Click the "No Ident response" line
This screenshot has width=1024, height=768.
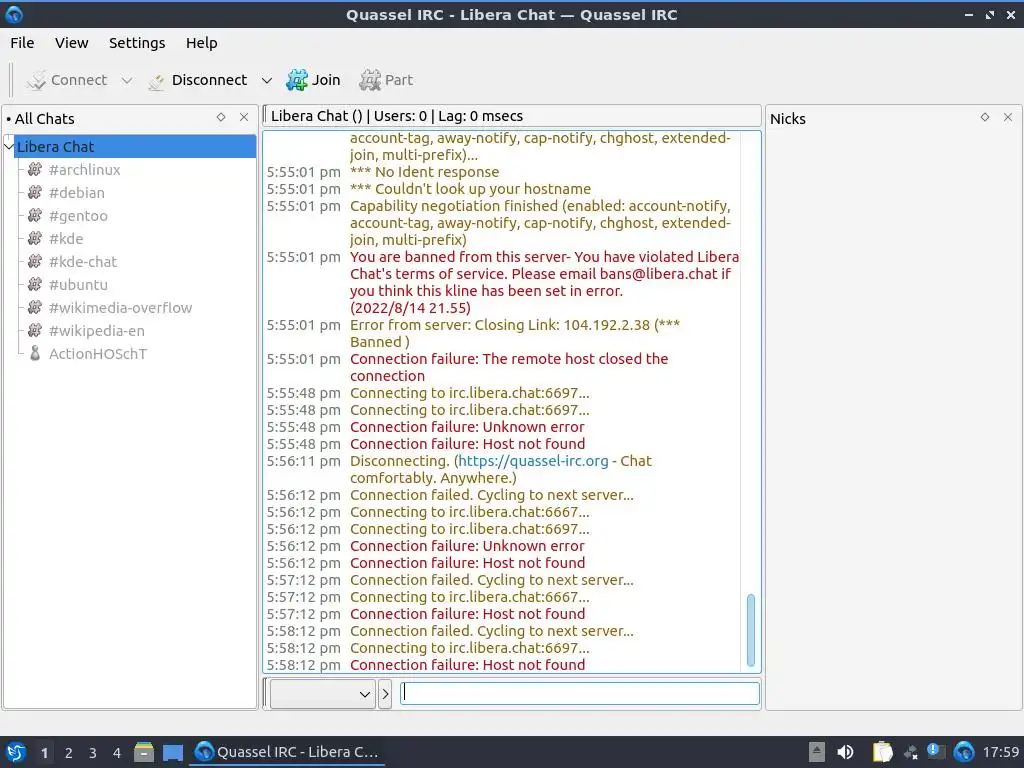tap(424, 172)
